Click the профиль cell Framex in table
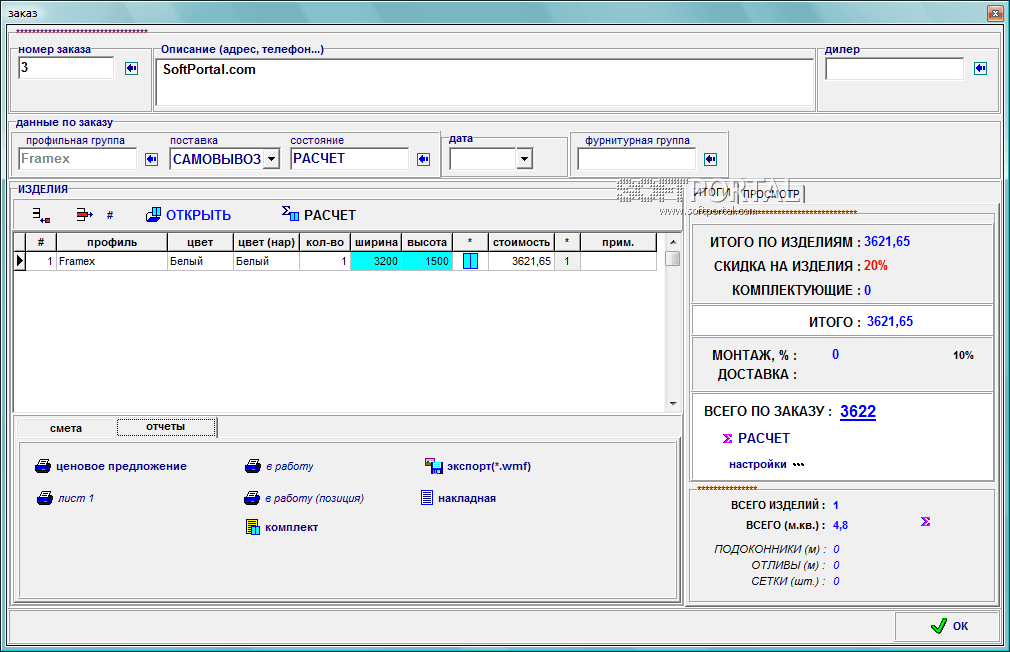The image size is (1010, 652). click(x=112, y=261)
